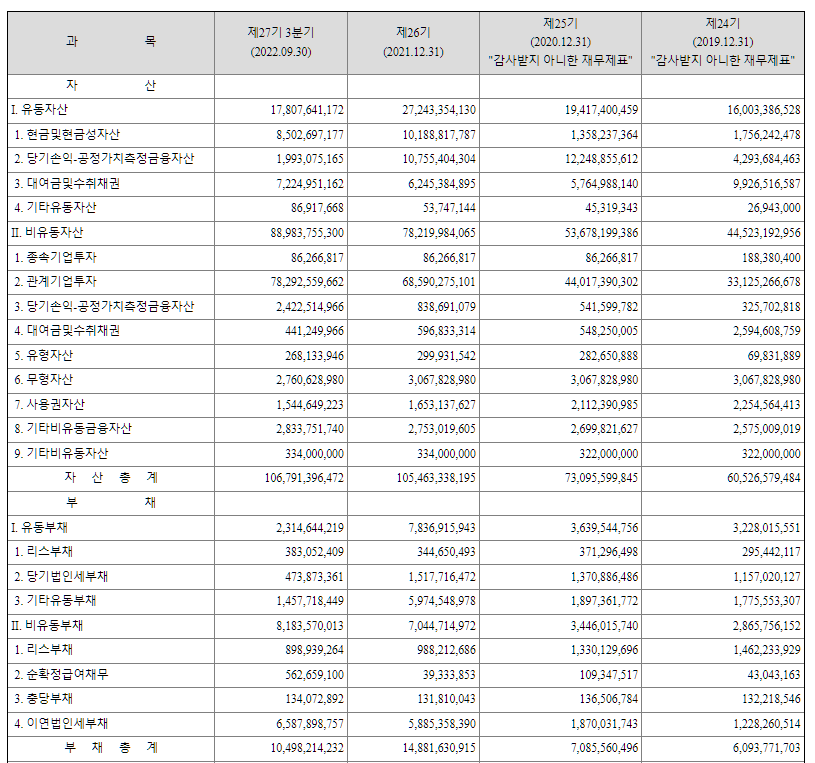Viewport: 815px width, 763px height.
Task: Select value 1,157,020,127
Action: 767,577
